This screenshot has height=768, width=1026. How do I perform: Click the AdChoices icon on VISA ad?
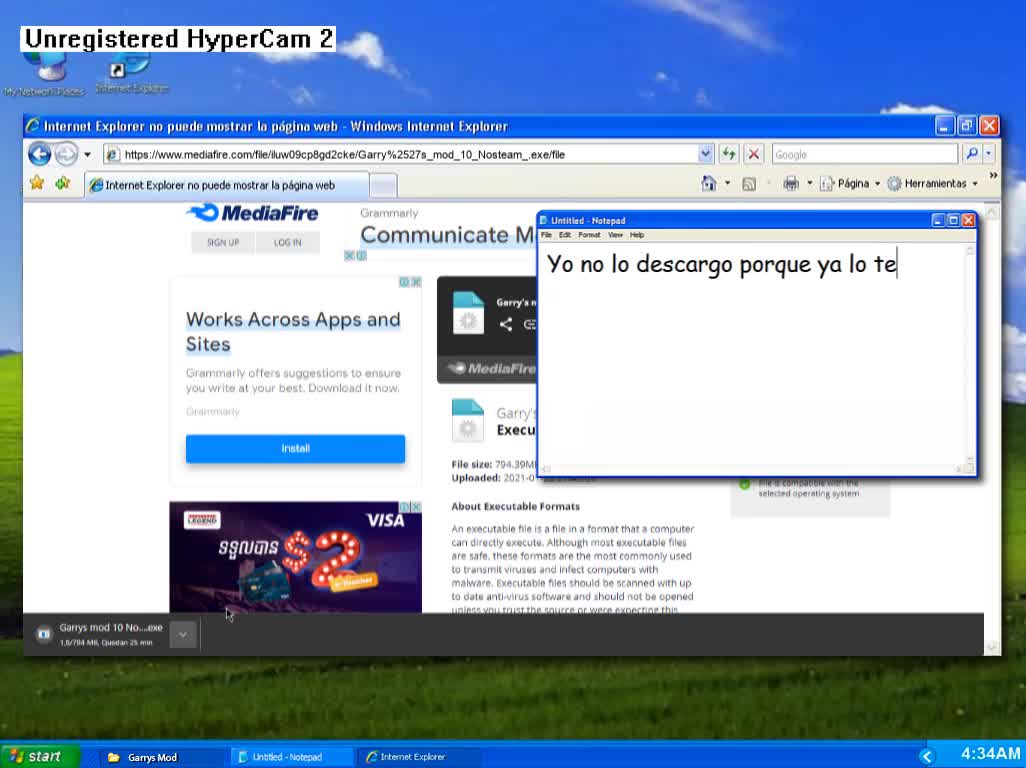point(404,507)
